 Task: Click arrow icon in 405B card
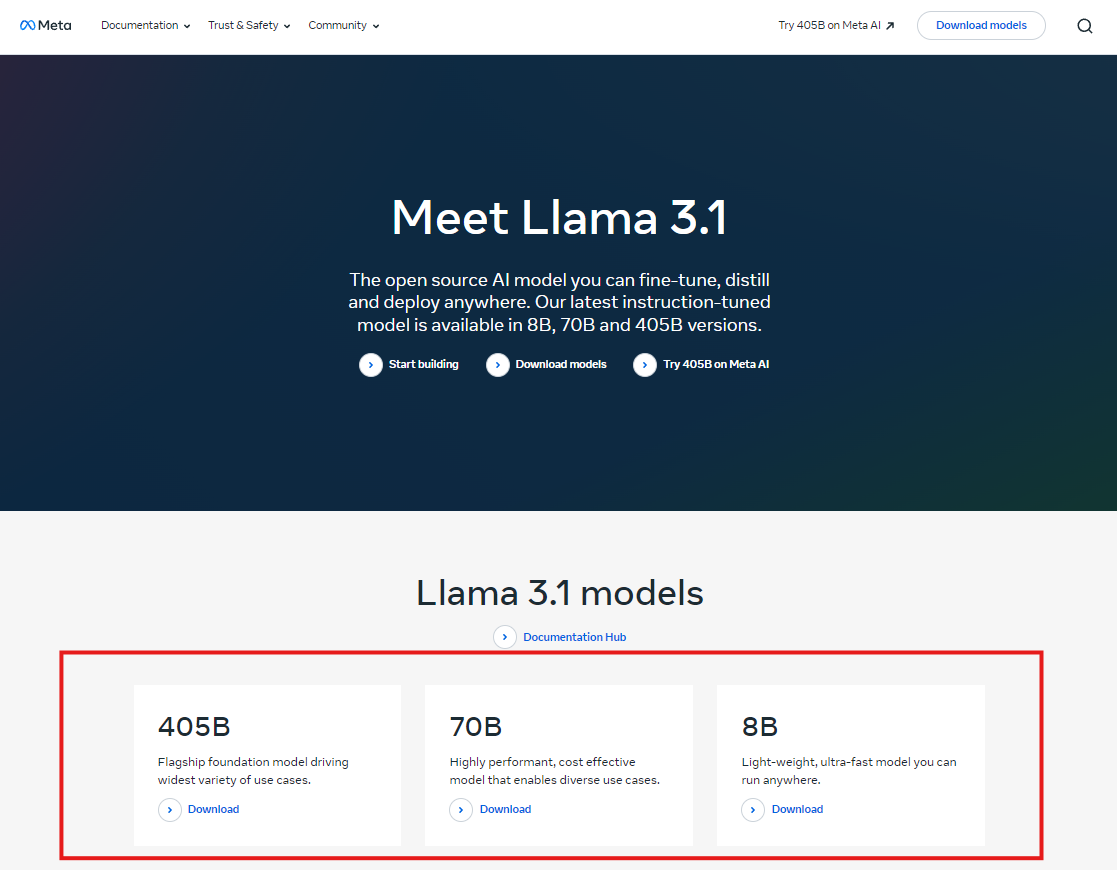click(x=170, y=810)
